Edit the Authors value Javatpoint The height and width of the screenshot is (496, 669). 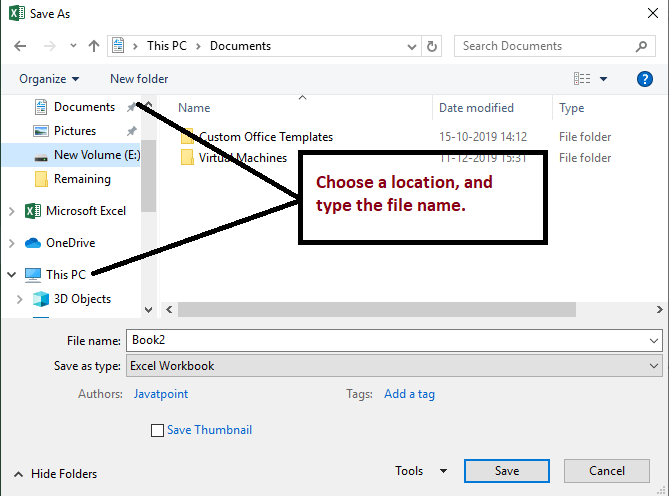click(161, 394)
